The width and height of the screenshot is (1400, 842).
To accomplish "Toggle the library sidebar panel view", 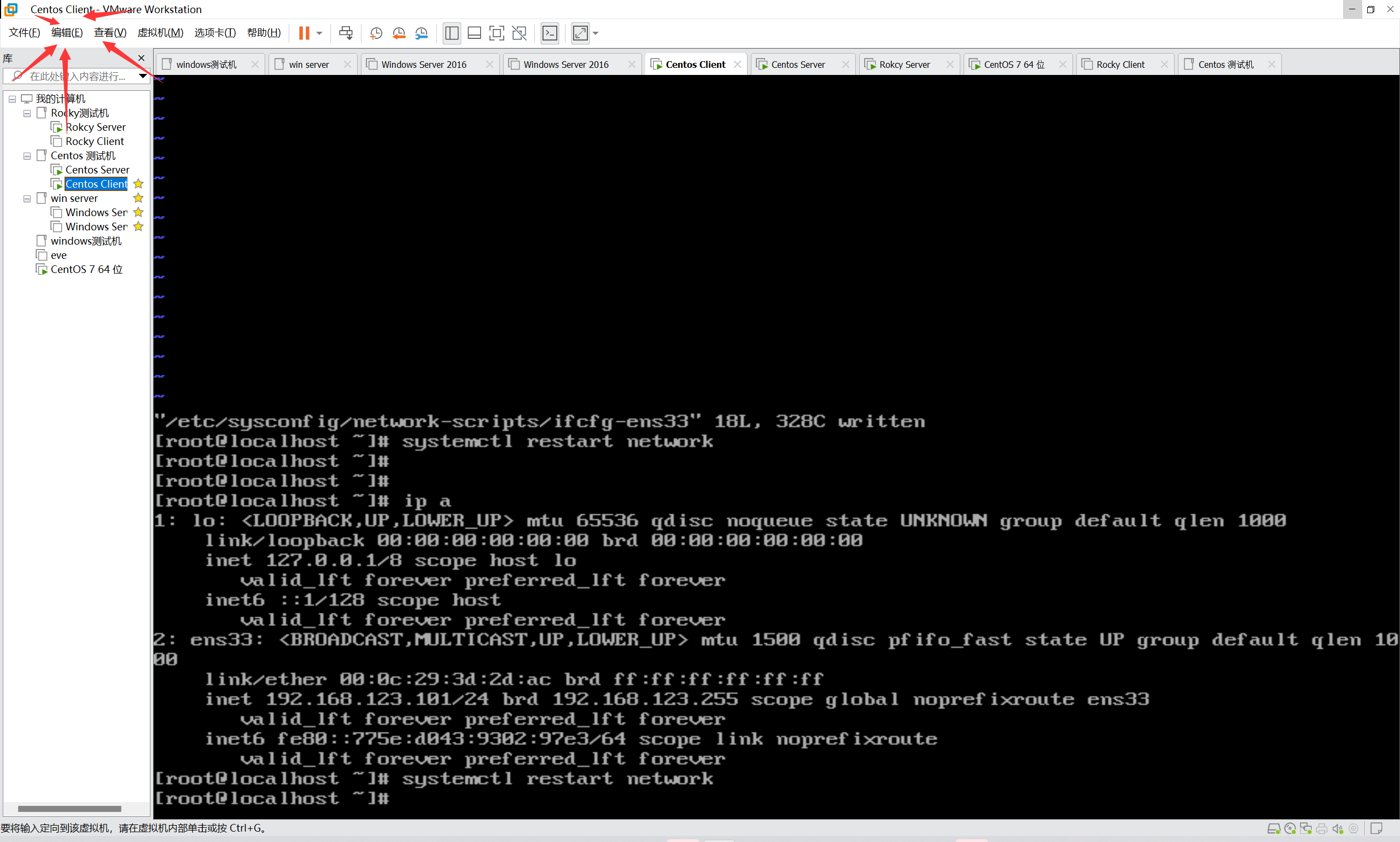I will [451, 33].
